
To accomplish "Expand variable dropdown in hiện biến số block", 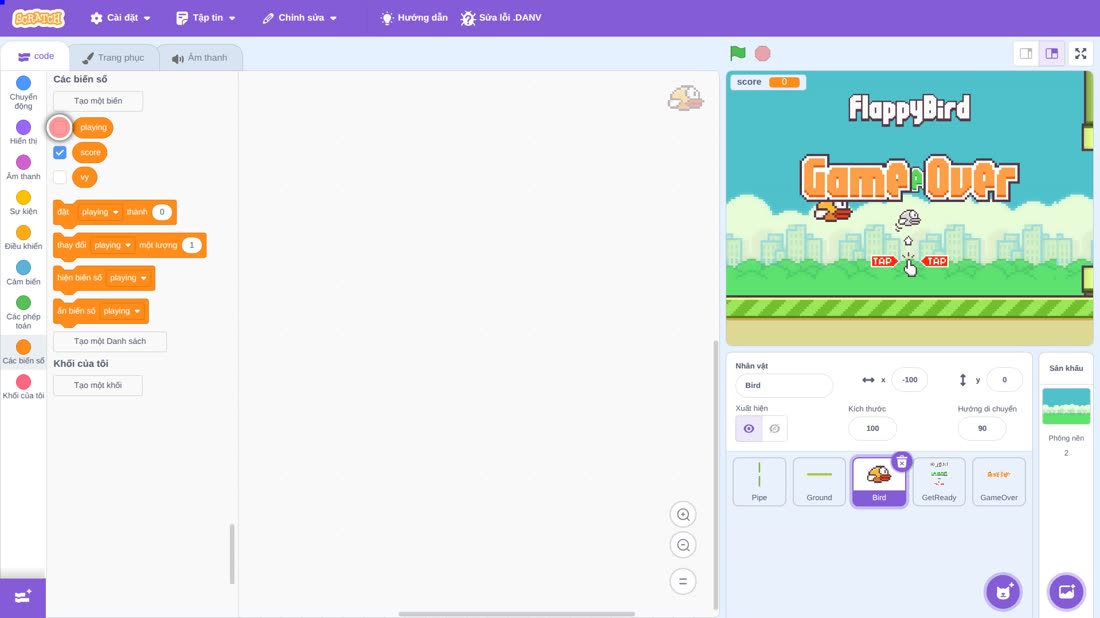I will click(128, 278).
